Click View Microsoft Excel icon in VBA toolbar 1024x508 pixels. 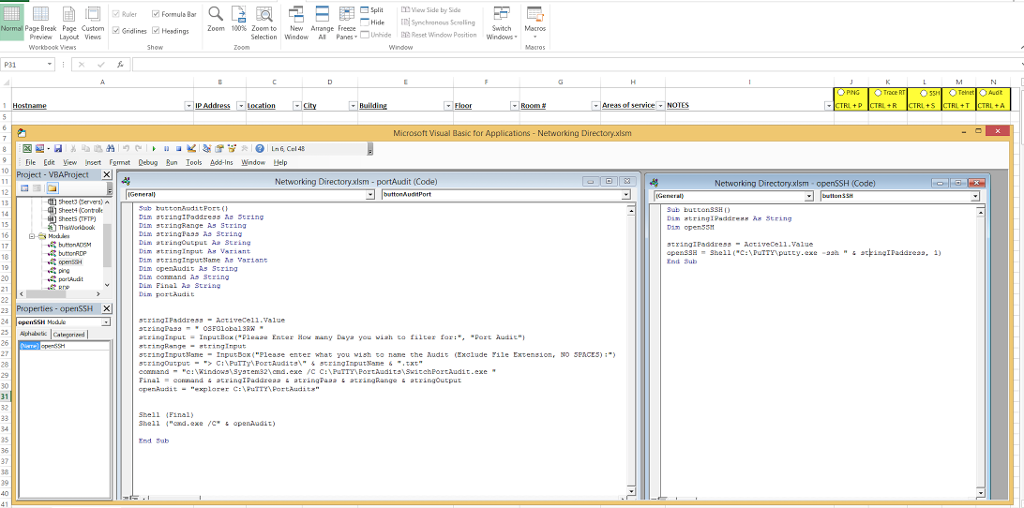tap(27, 148)
